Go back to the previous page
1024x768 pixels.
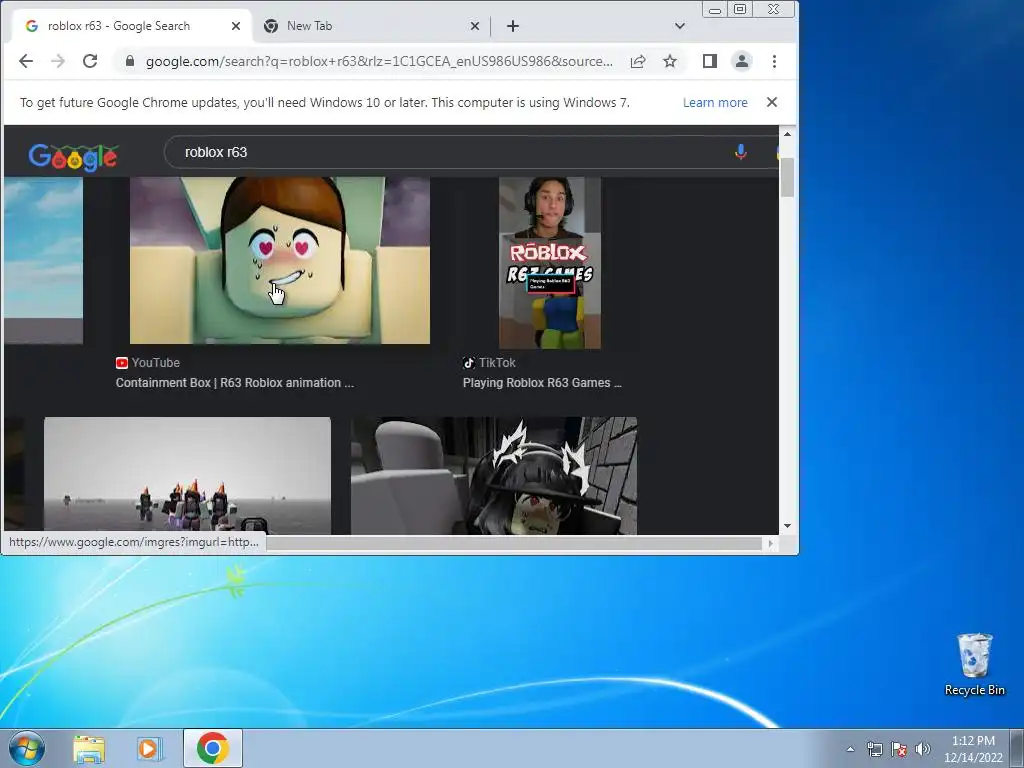[25, 61]
